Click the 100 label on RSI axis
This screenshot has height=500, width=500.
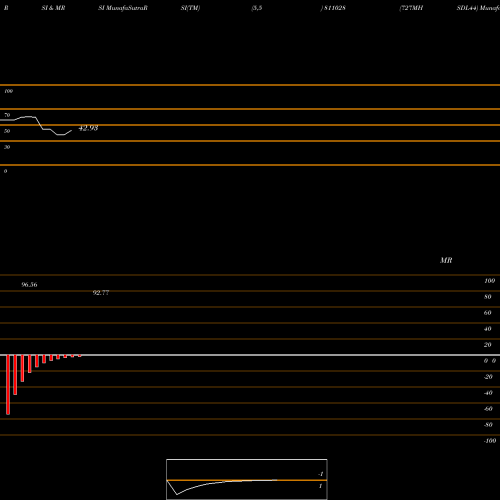(x=9, y=91)
